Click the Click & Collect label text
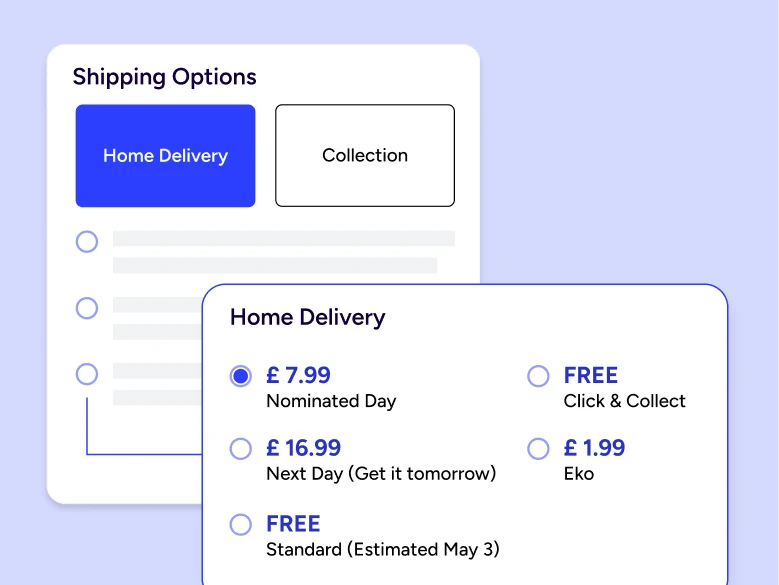The image size is (779, 585). click(625, 401)
